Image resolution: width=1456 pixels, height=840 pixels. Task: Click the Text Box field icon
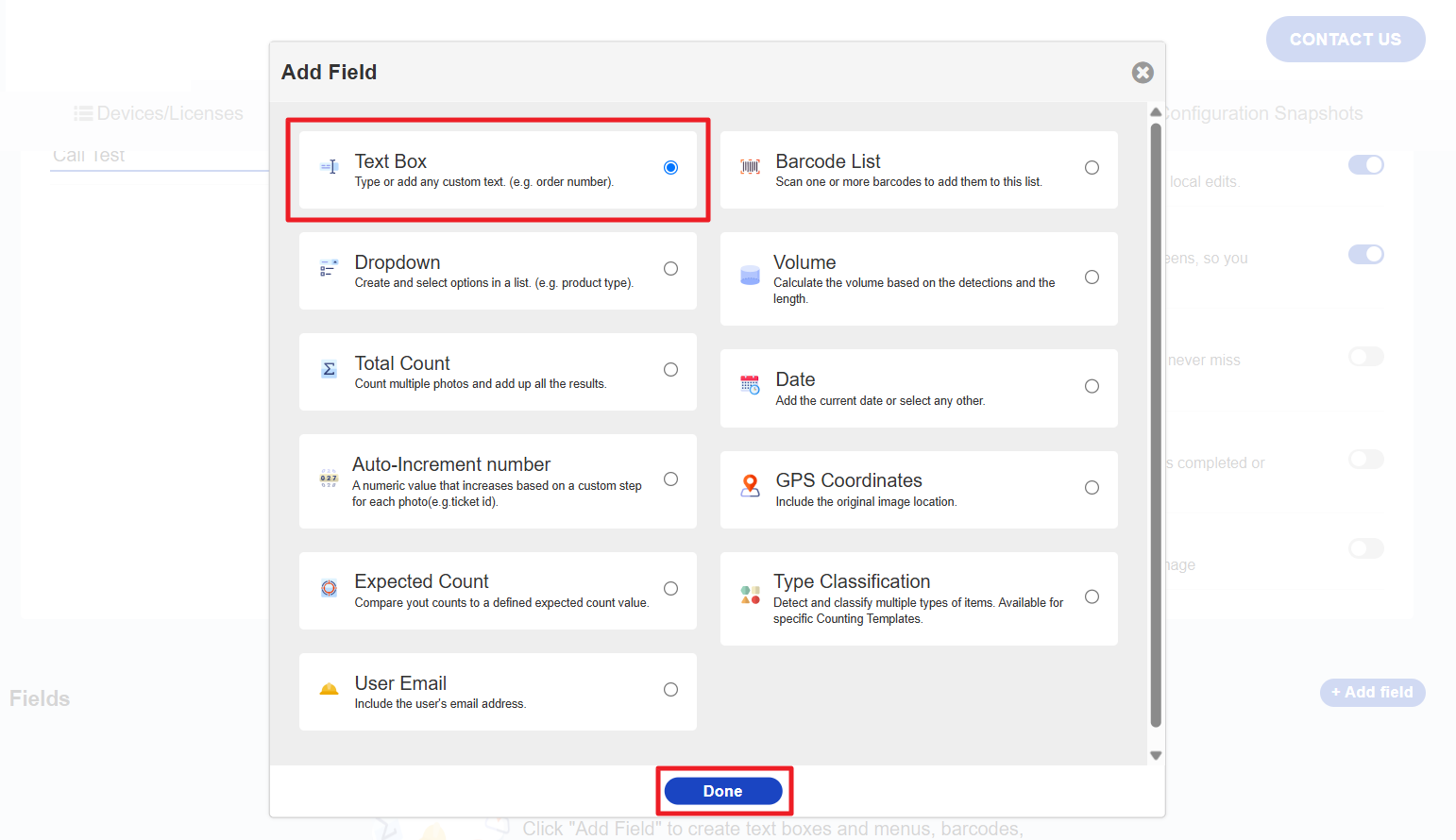coord(329,167)
